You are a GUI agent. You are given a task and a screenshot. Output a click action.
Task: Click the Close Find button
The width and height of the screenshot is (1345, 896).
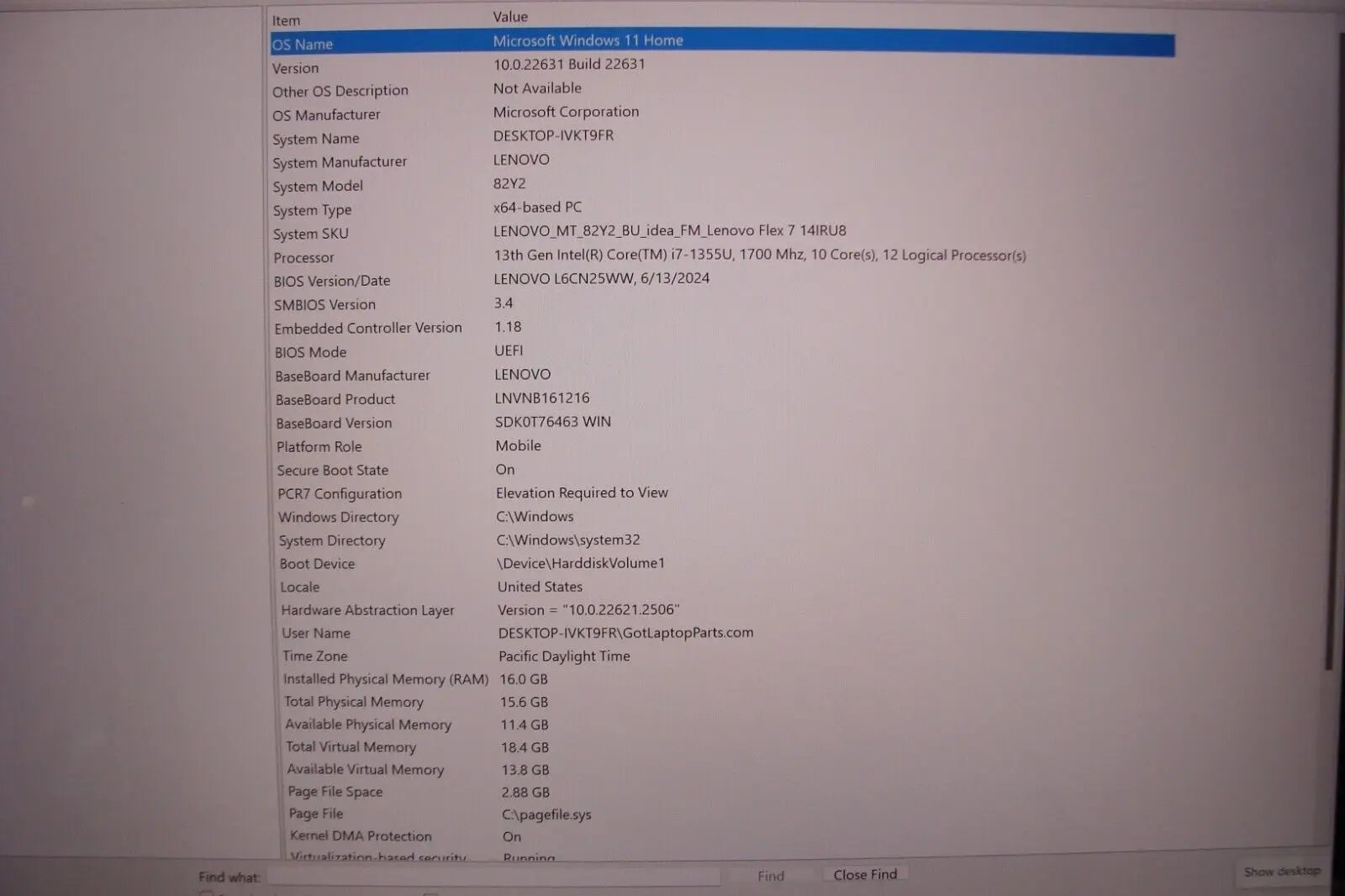(865, 875)
